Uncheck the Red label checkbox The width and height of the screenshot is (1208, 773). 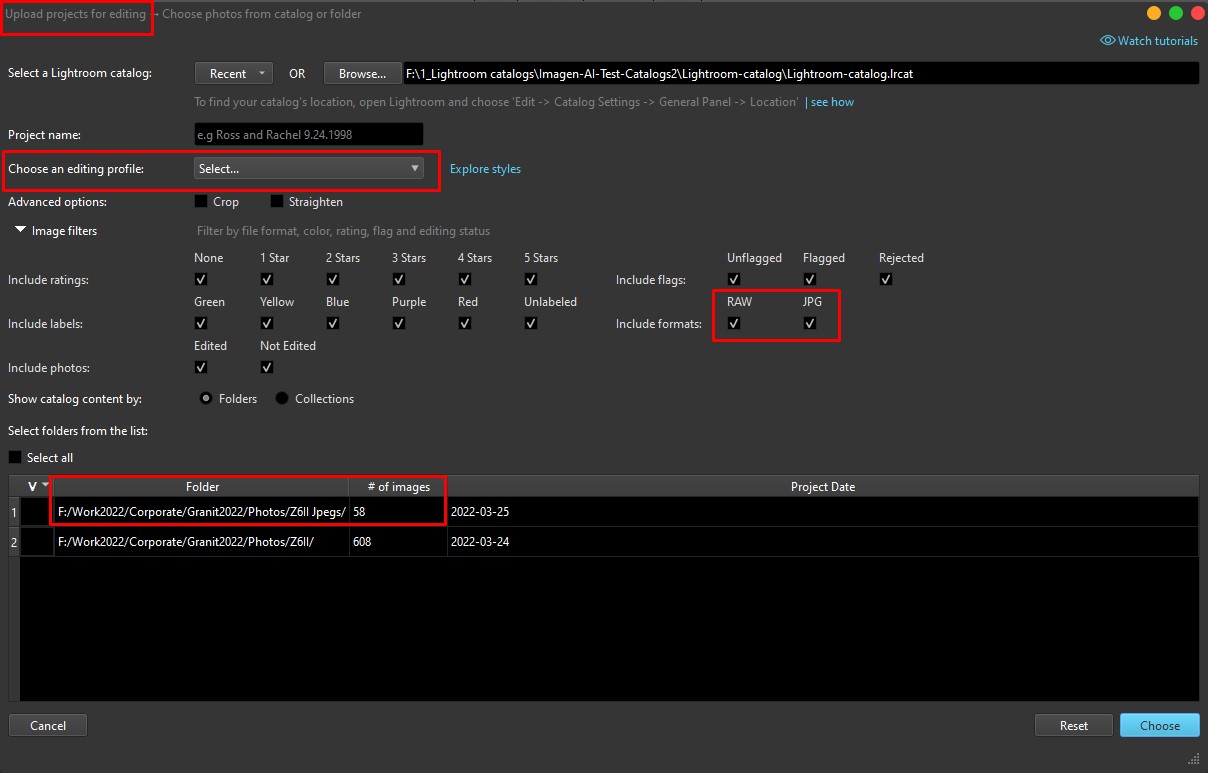pos(465,324)
